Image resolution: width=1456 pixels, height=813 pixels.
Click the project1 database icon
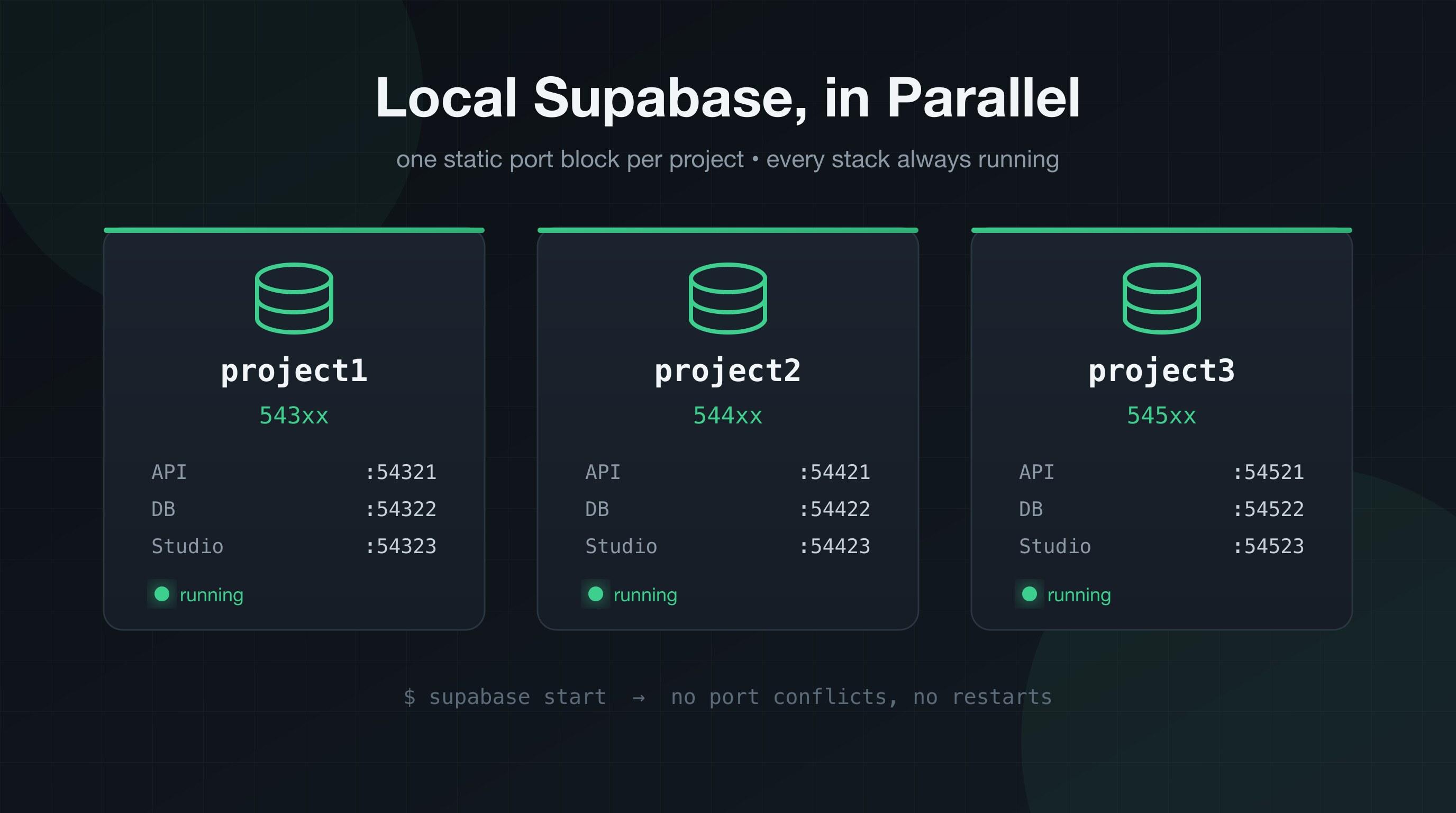[294, 298]
